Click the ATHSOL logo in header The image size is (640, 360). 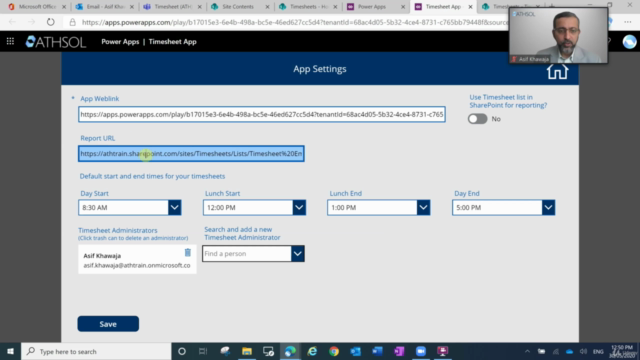point(56,42)
